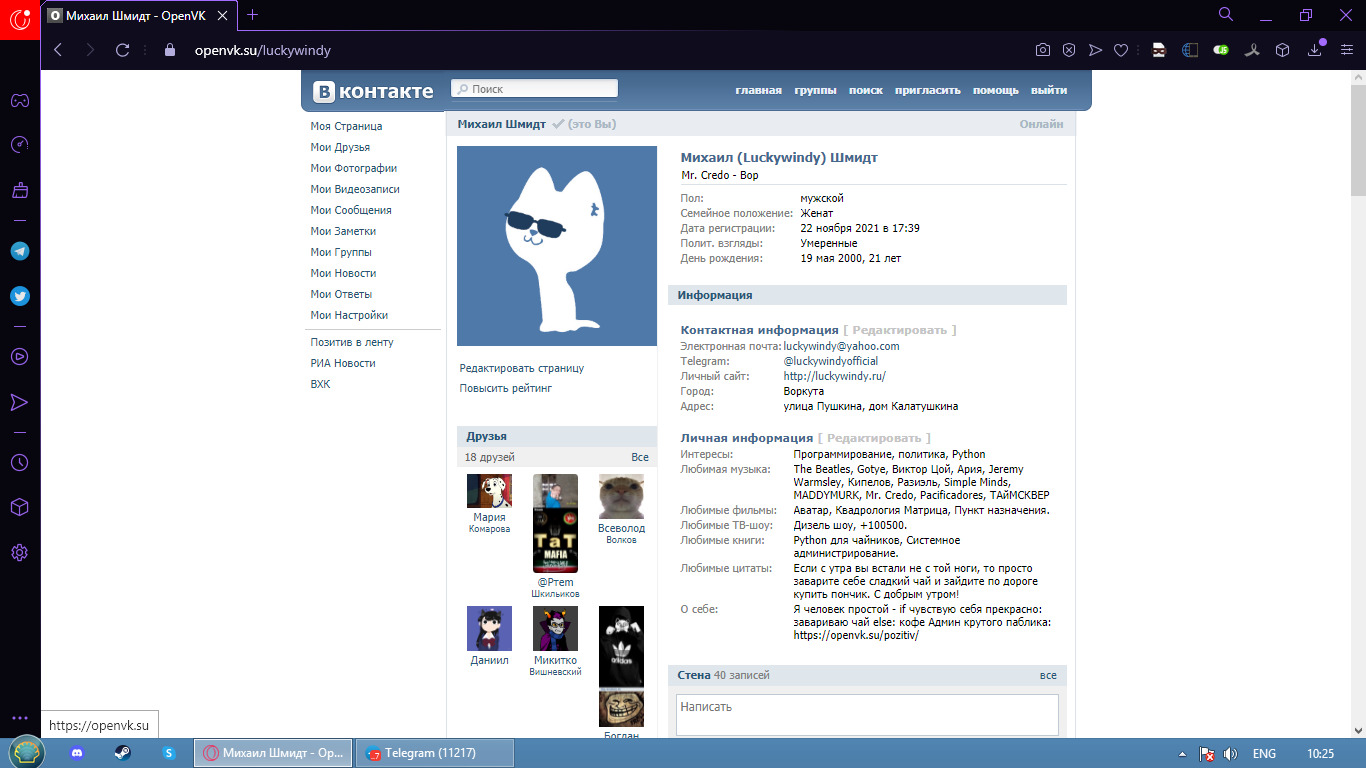Open GX Cleaner broom icon in sidebar
1366x768 pixels.
(19, 190)
